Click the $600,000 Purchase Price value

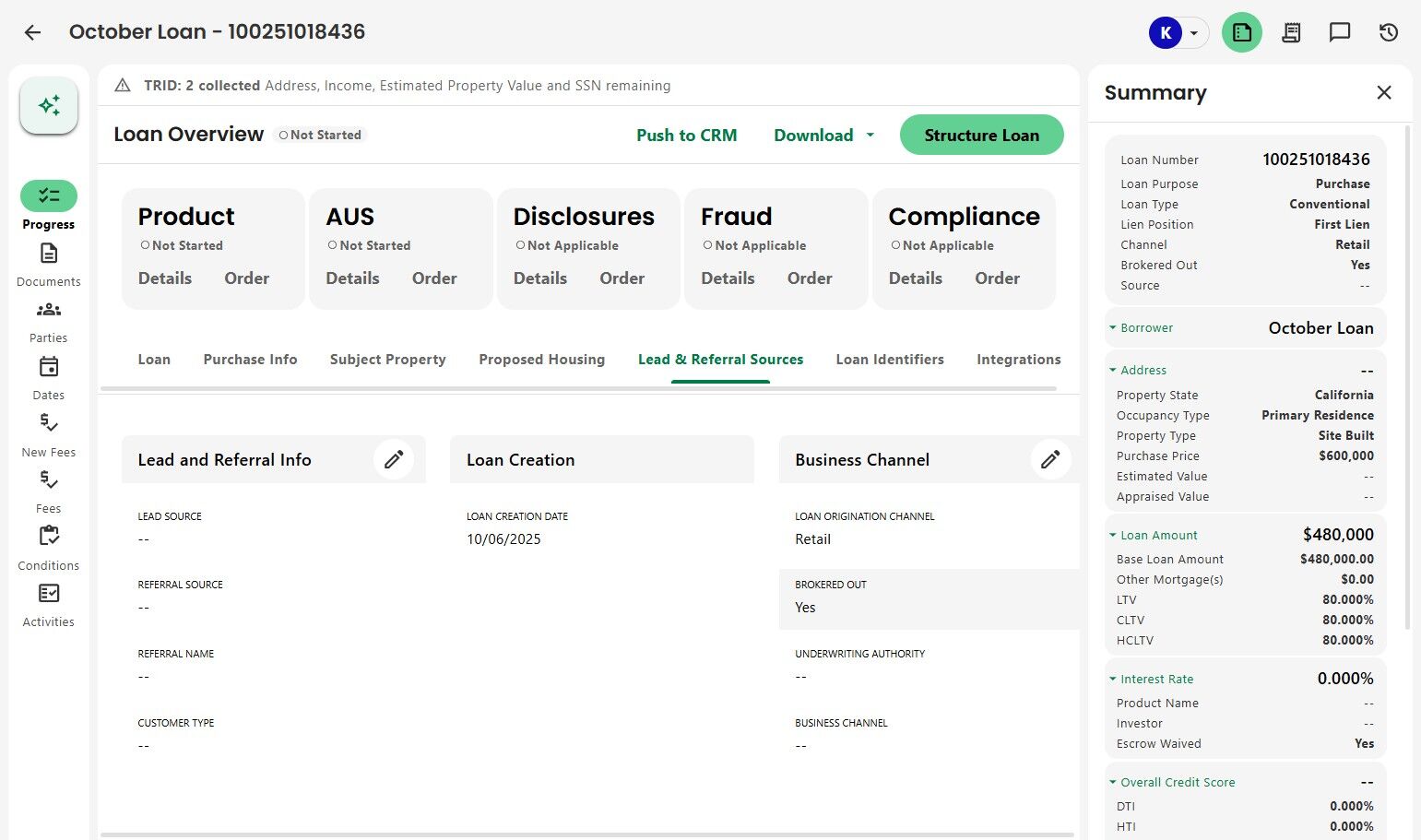[x=1346, y=455]
